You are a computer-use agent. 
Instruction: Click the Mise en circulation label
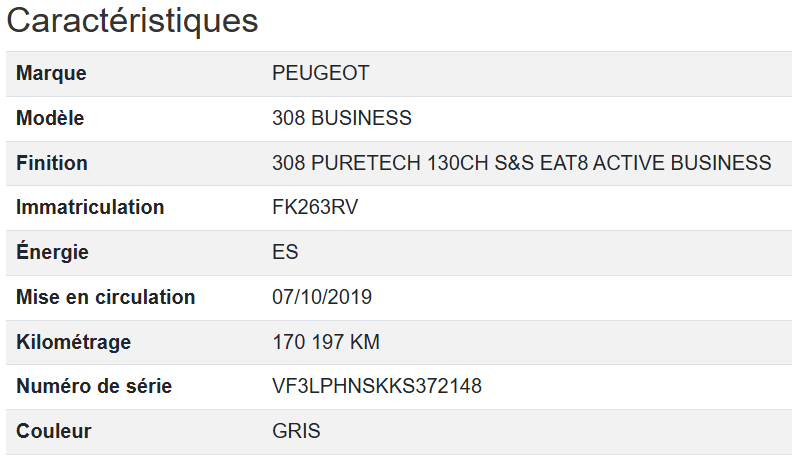[x=105, y=297]
